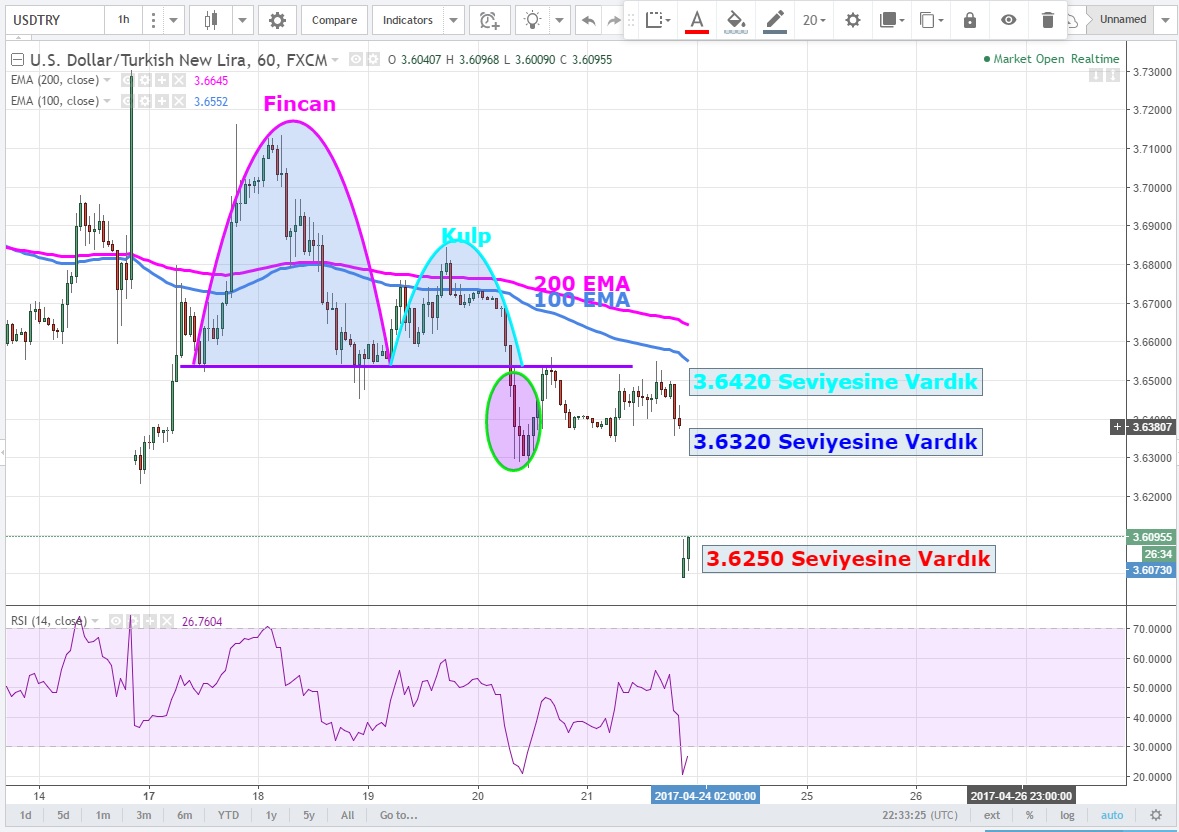Toggle the log scale option

[1068, 815]
